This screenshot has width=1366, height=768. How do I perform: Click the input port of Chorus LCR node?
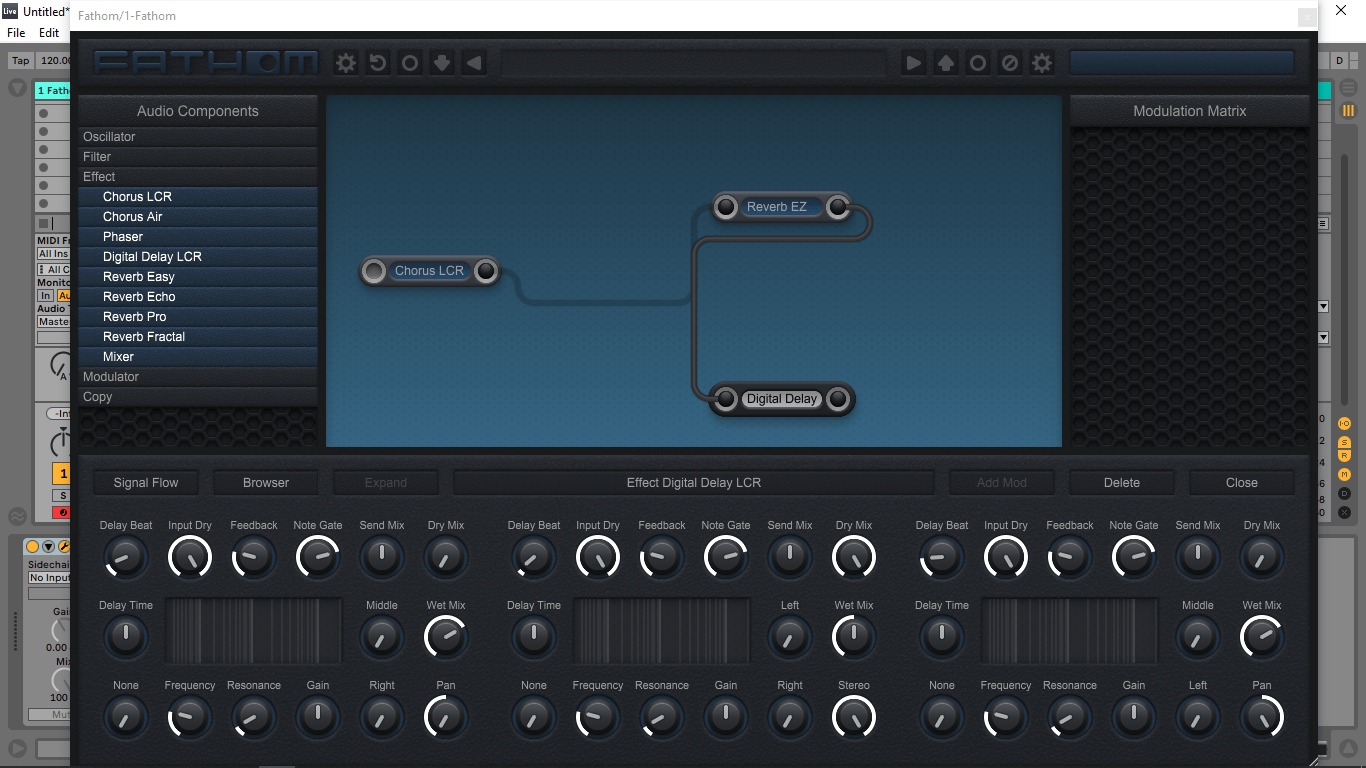tap(374, 271)
